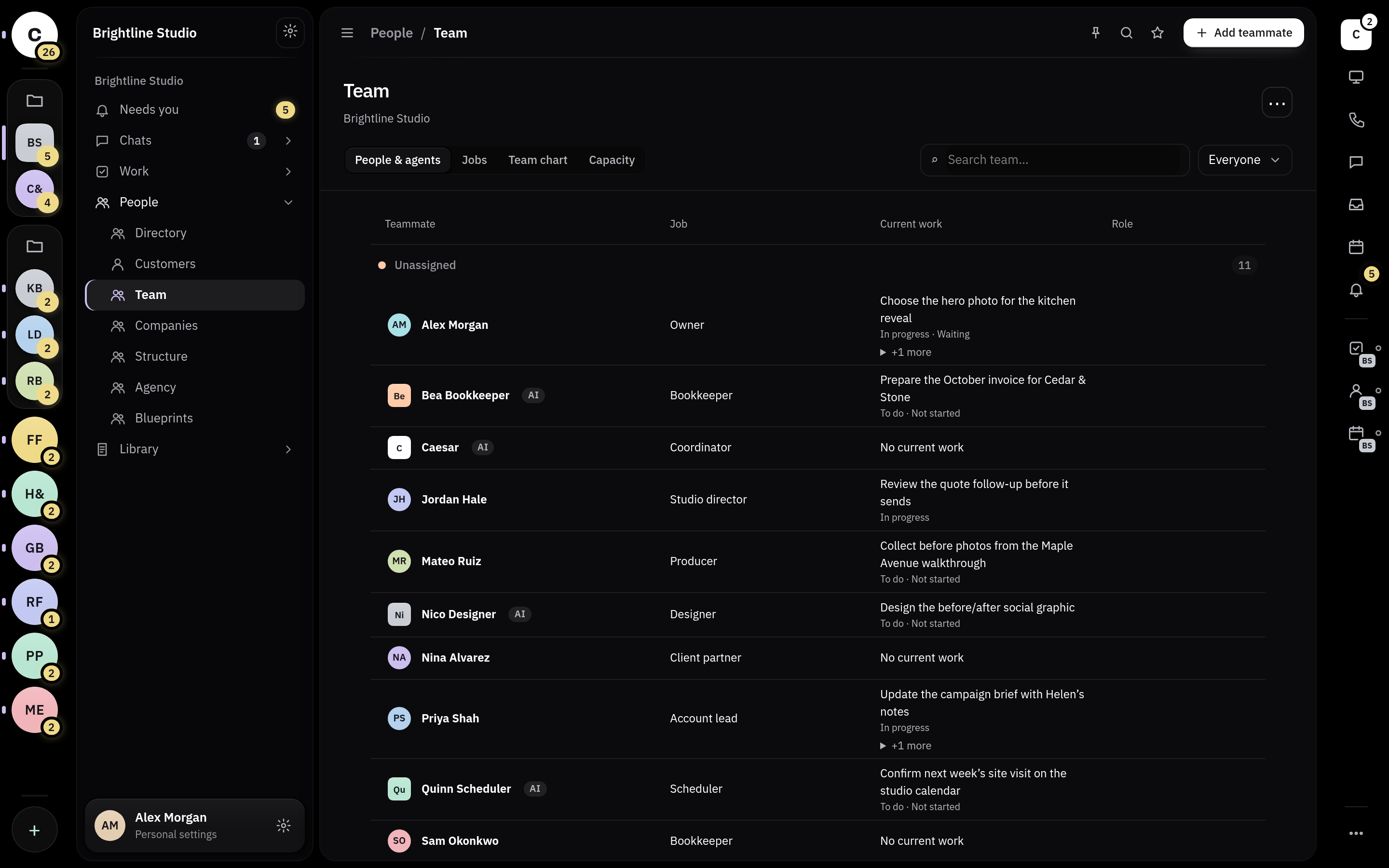This screenshot has width=1389, height=868.
Task: Open the ME workspace avatar
Action: [x=34, y=709]
